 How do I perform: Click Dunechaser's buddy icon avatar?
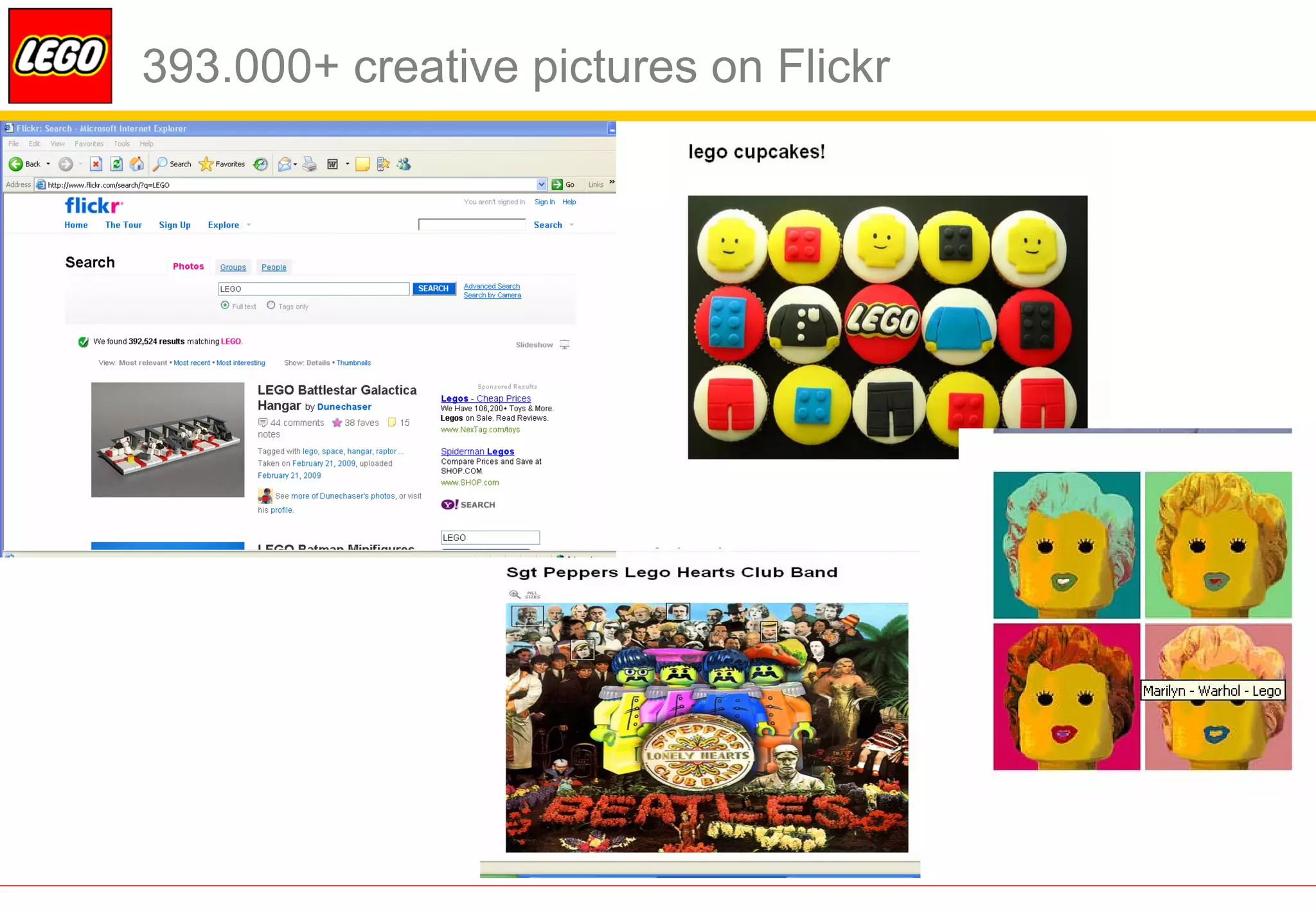265,495
